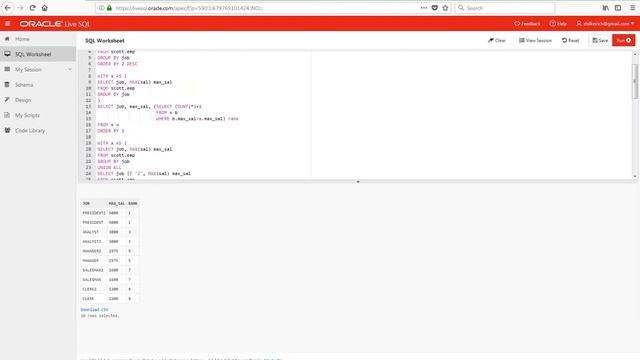Open the Help link in header
Screen dimensions: 640x360
tap(558, 24)
